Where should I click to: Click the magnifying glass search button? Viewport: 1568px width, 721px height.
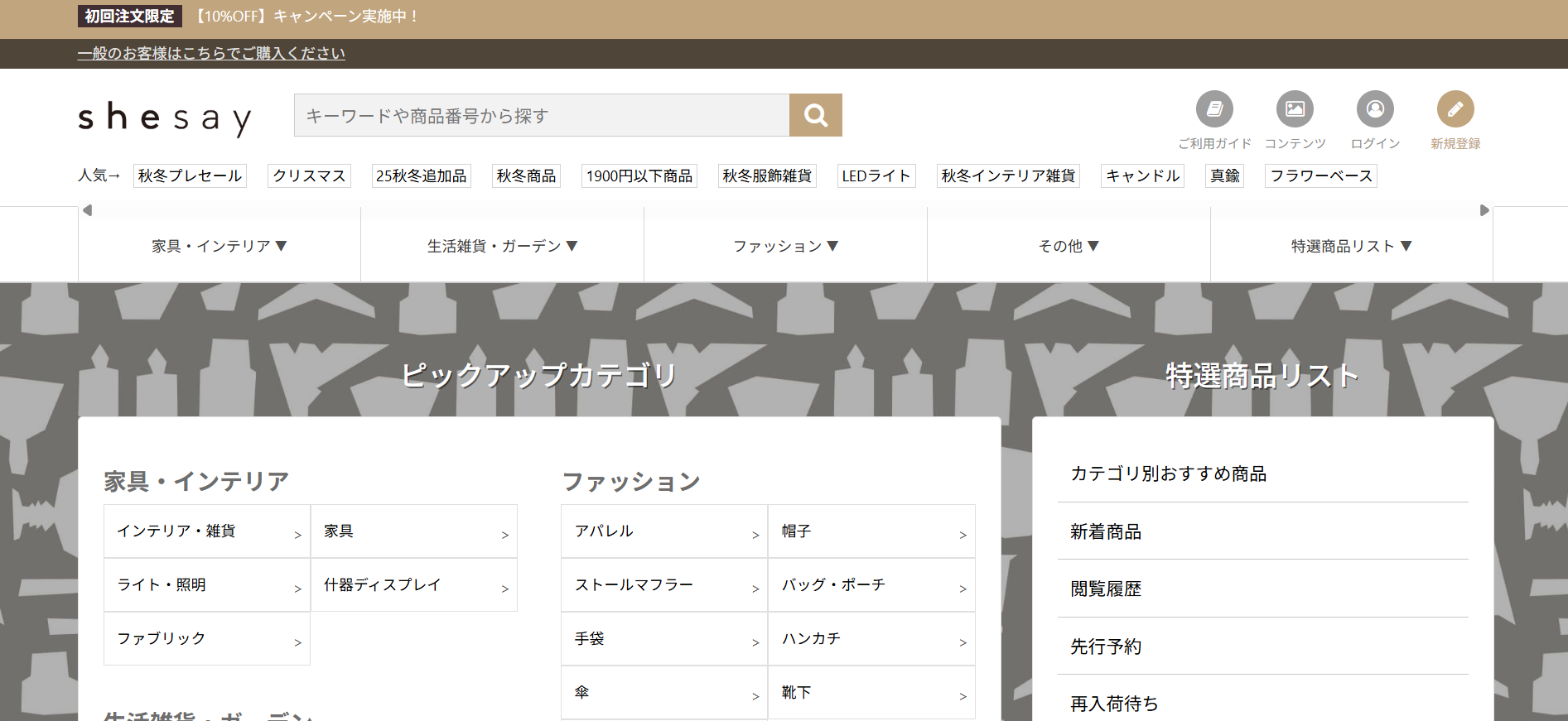pyautogui.click(x=815, y=115)
